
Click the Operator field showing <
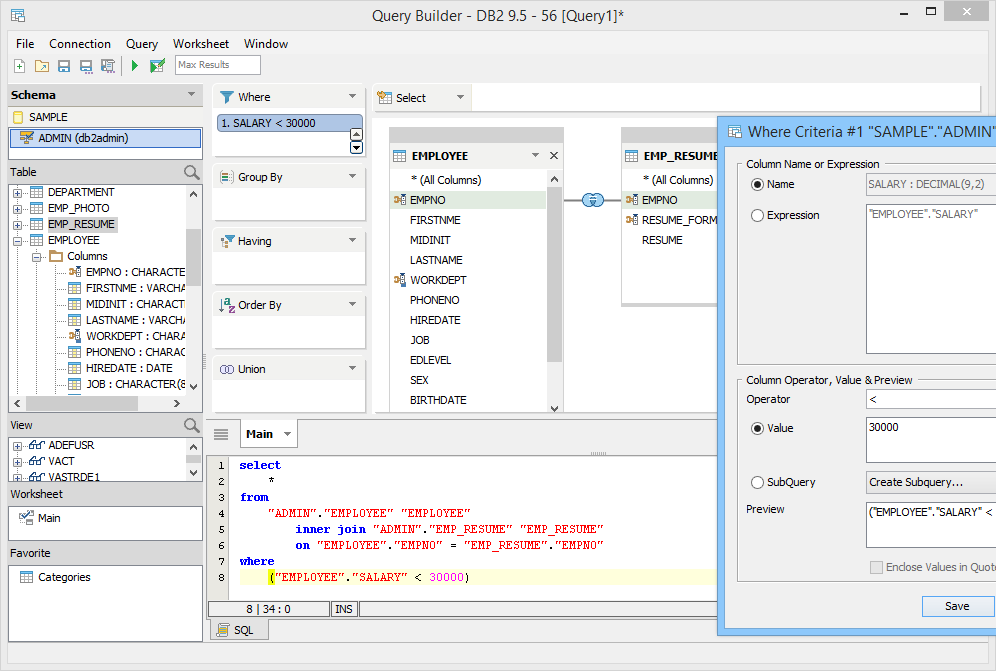(x=931, y=400)
